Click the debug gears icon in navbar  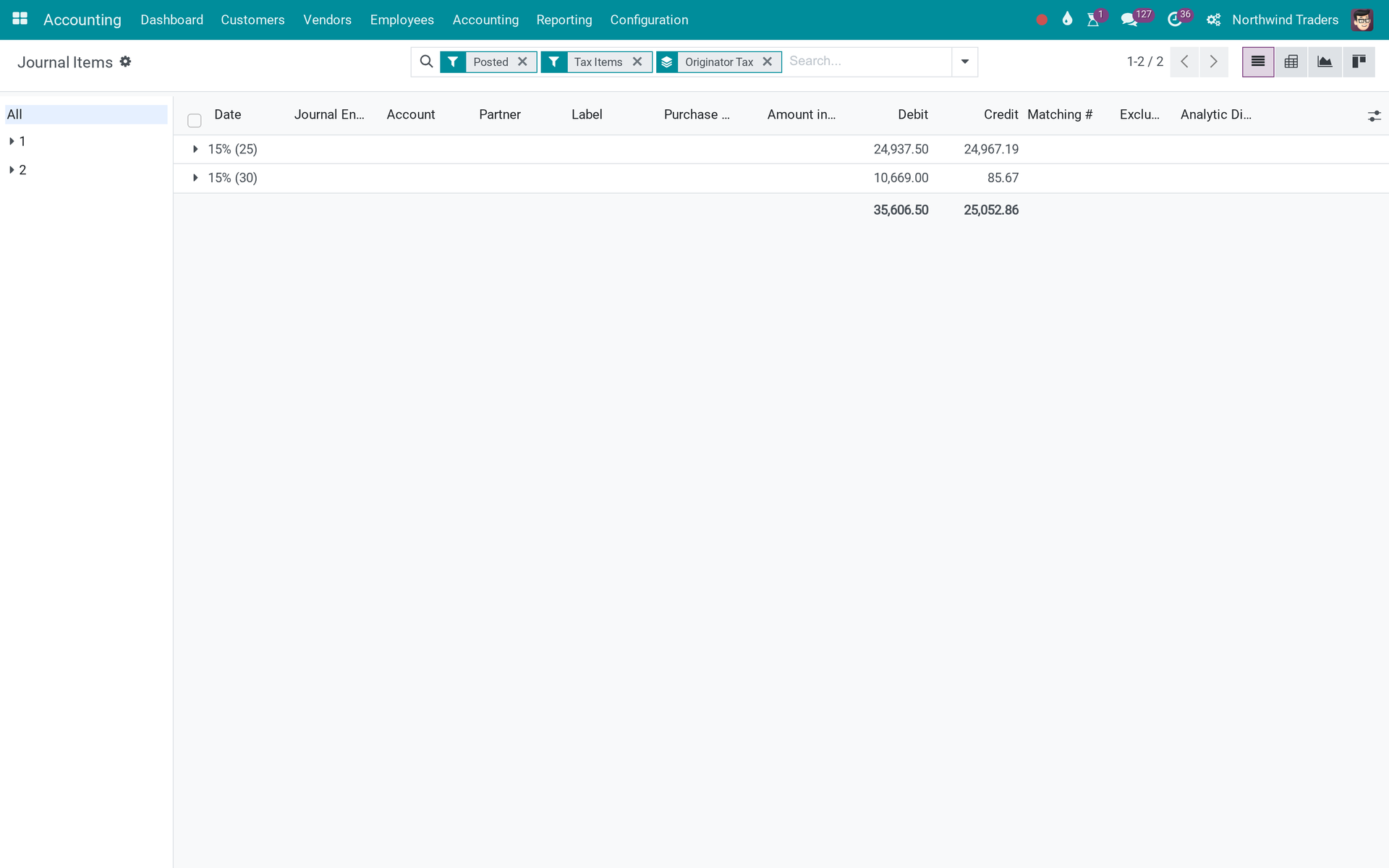[x=1213, y=20]
